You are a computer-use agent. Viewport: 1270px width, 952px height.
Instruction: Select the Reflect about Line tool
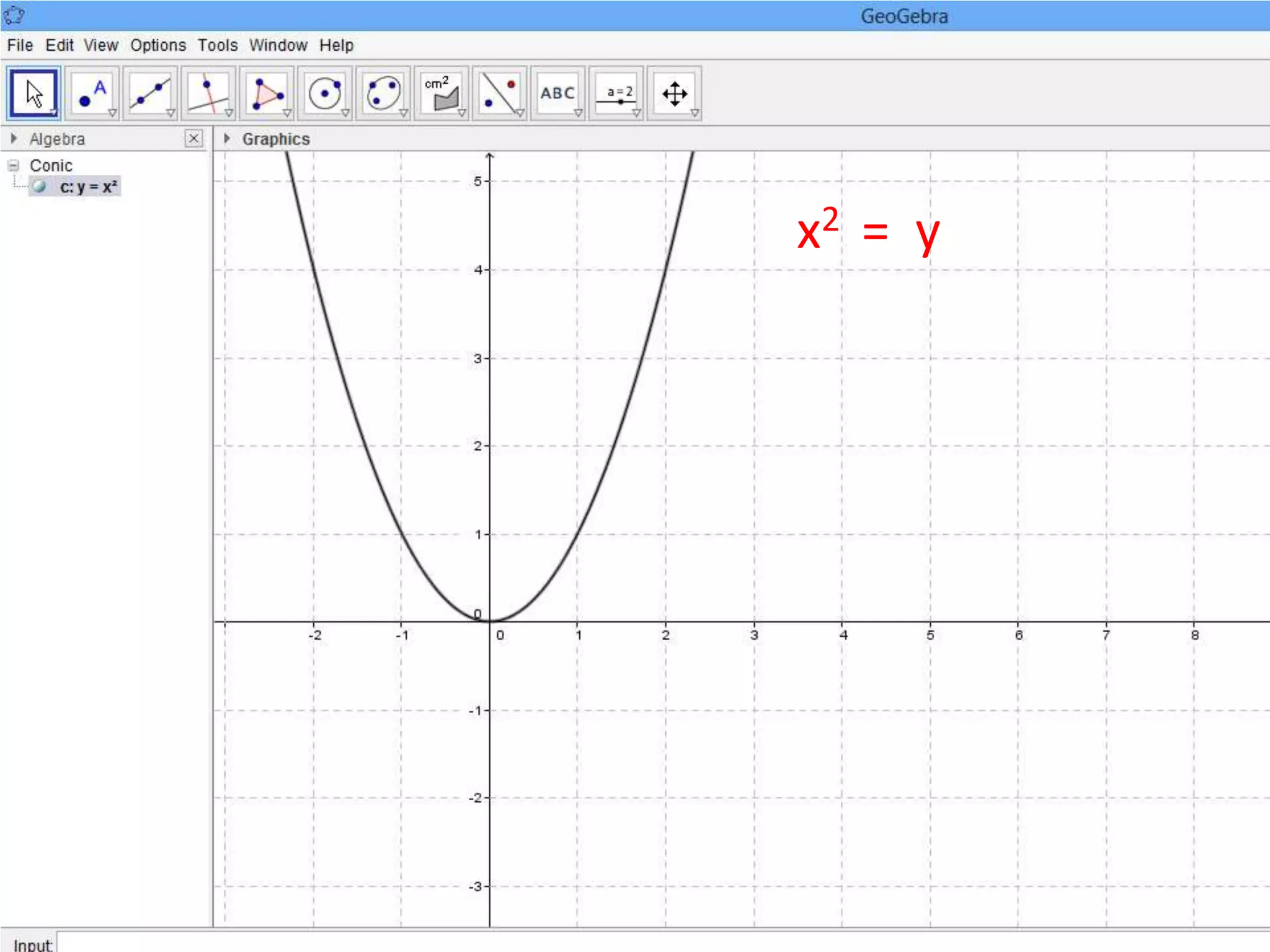[x=499, y=93]
